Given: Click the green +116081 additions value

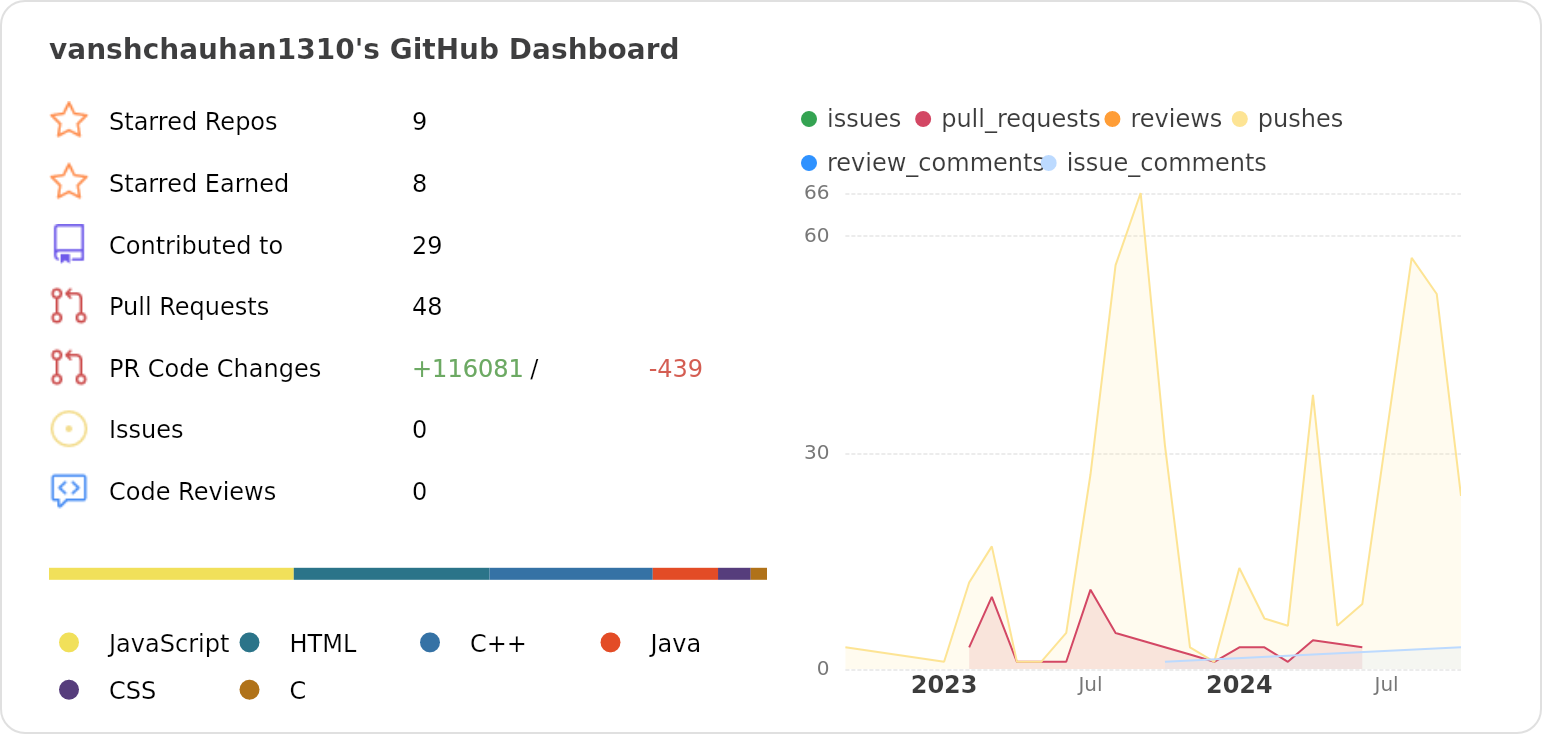Looking at the screenshot, I should (x=467, y=369).
